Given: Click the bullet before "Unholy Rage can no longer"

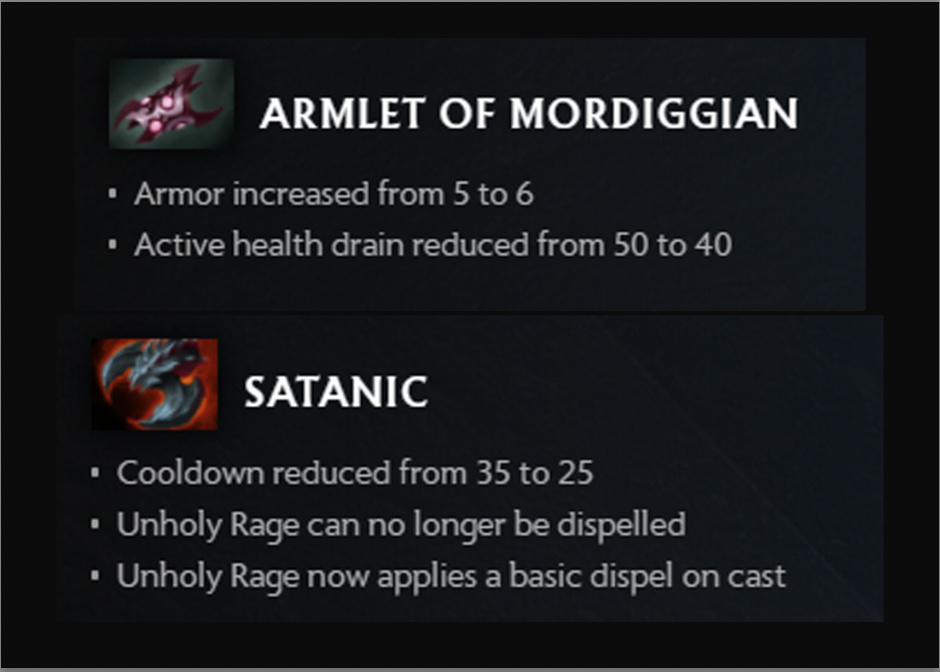Looking at the screenshot, I should coord(95,524).
